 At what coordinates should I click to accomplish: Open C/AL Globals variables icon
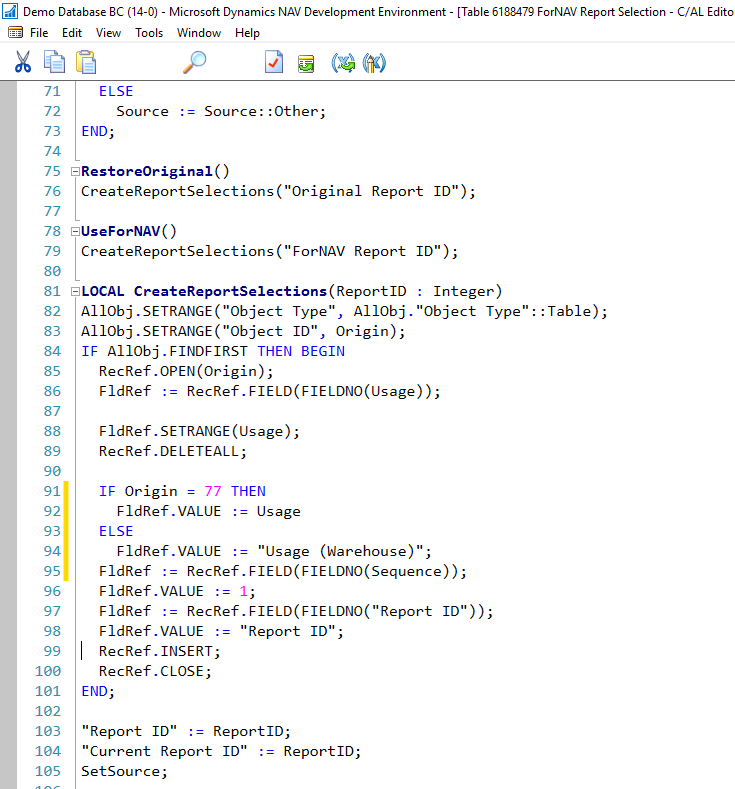[x=343, y=63]
